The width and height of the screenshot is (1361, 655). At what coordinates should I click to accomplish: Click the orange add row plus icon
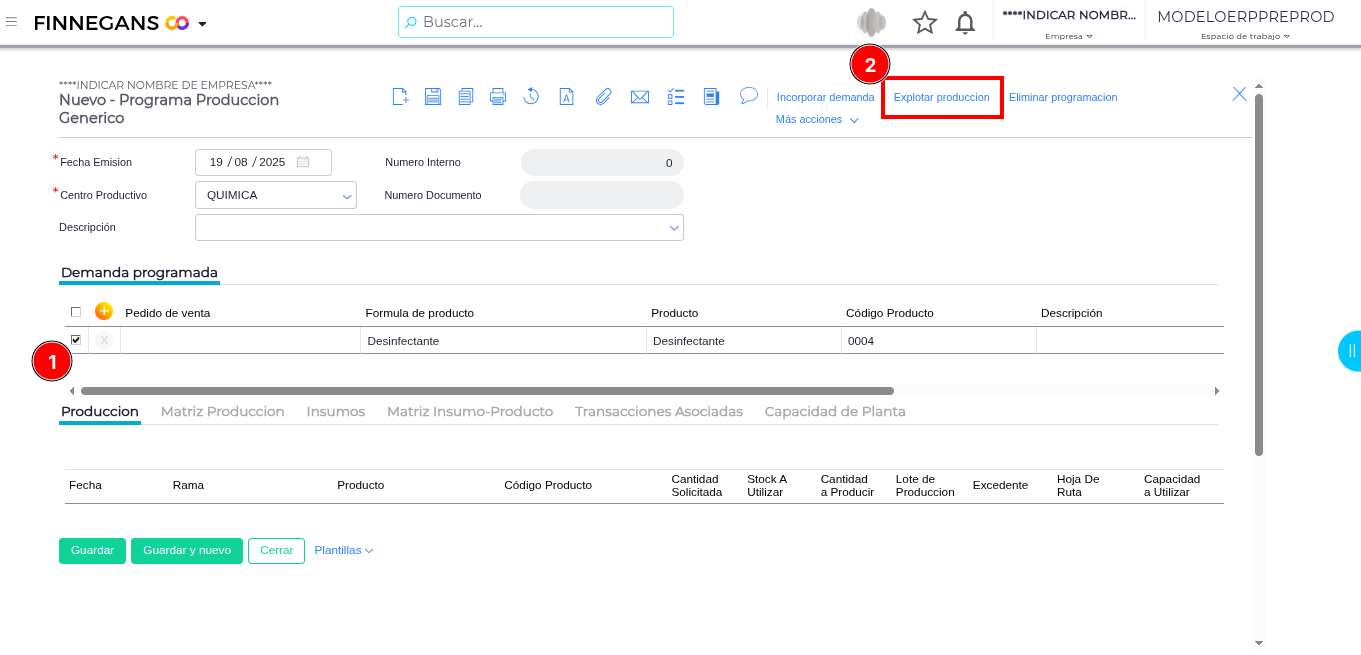104,312
